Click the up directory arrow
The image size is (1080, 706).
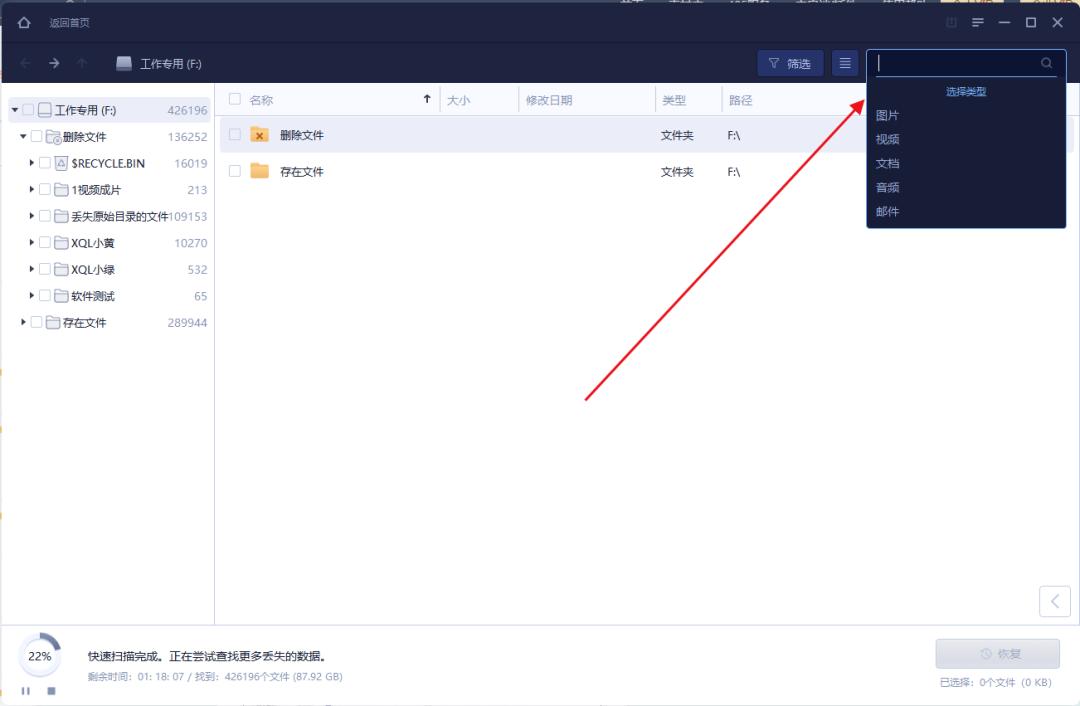[x=82, y=63]
